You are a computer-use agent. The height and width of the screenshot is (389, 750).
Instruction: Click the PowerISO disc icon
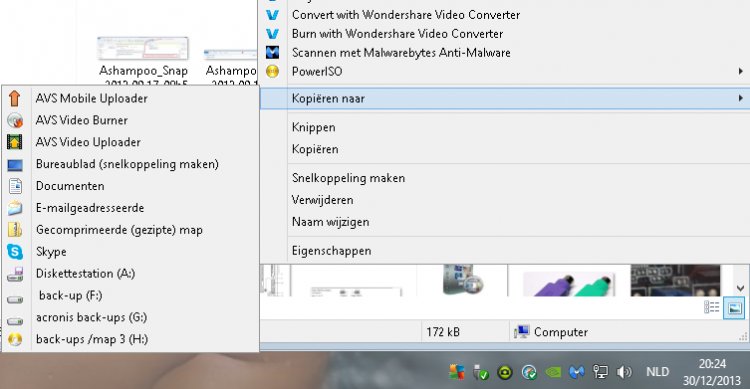click(x=272, y=71)
